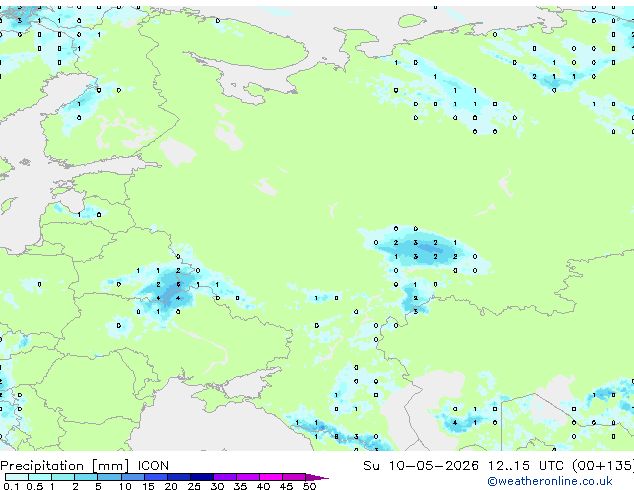Pick the 10–15 mm blue legend swatch
This screenshot has height=490, width=634.
point(132,477)
